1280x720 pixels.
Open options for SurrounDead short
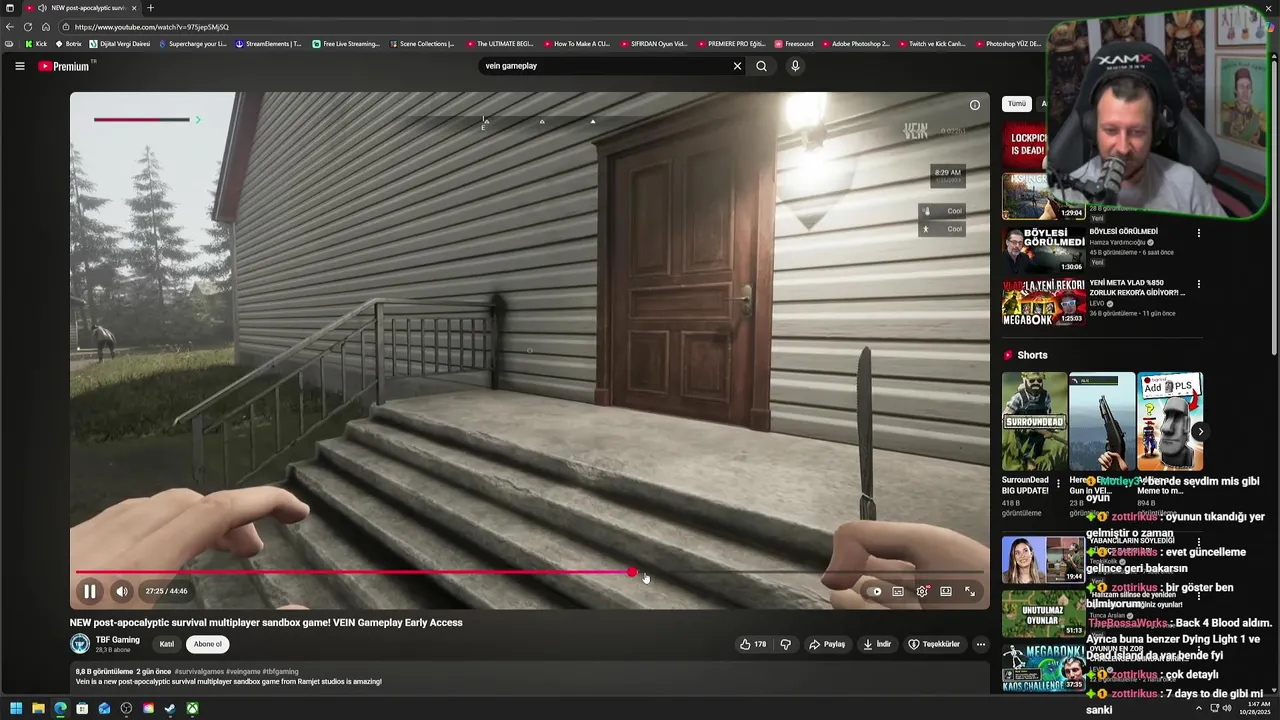click(1059, 483)
